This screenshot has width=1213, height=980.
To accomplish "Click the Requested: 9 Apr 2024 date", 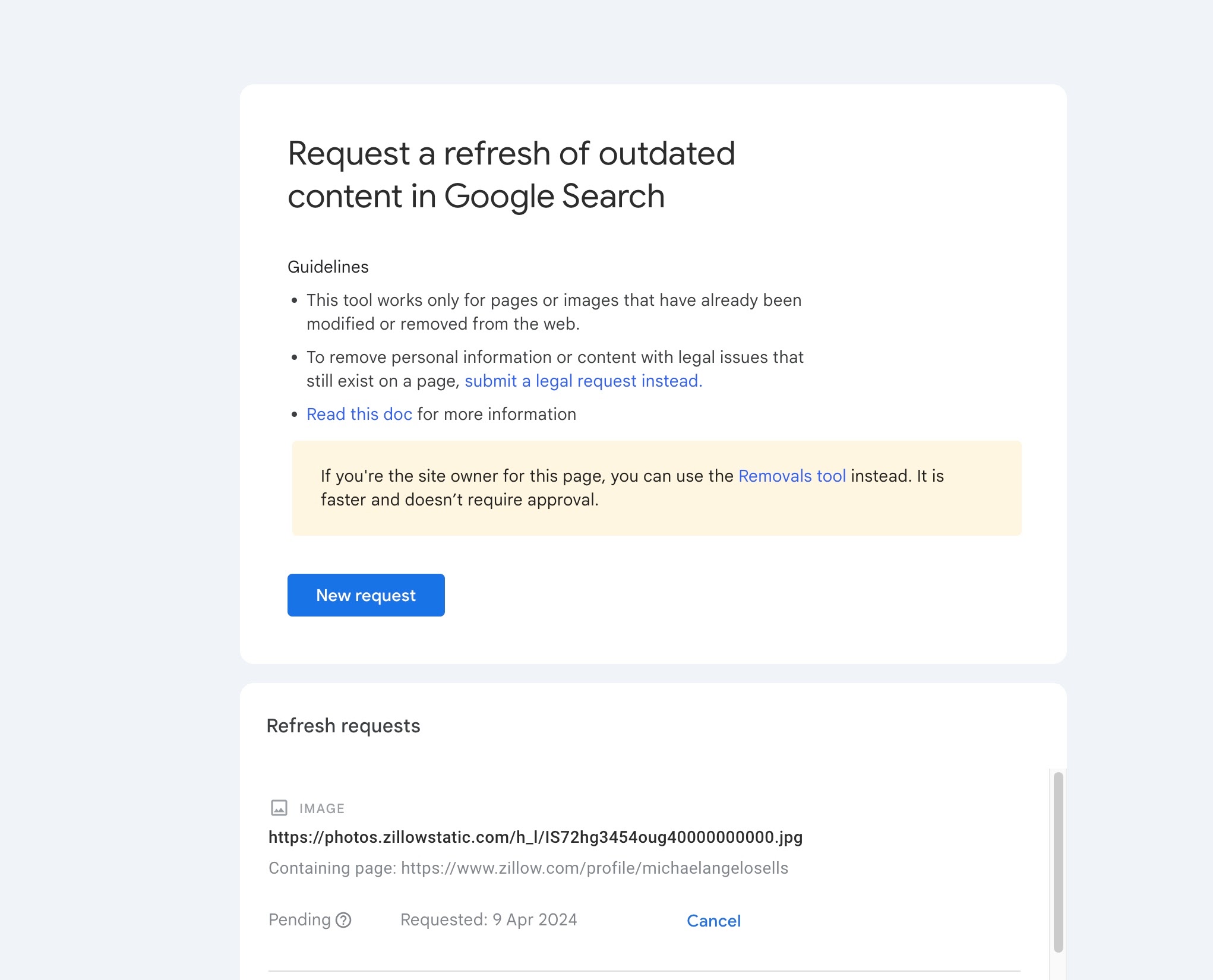I will (x=488, y=919).
